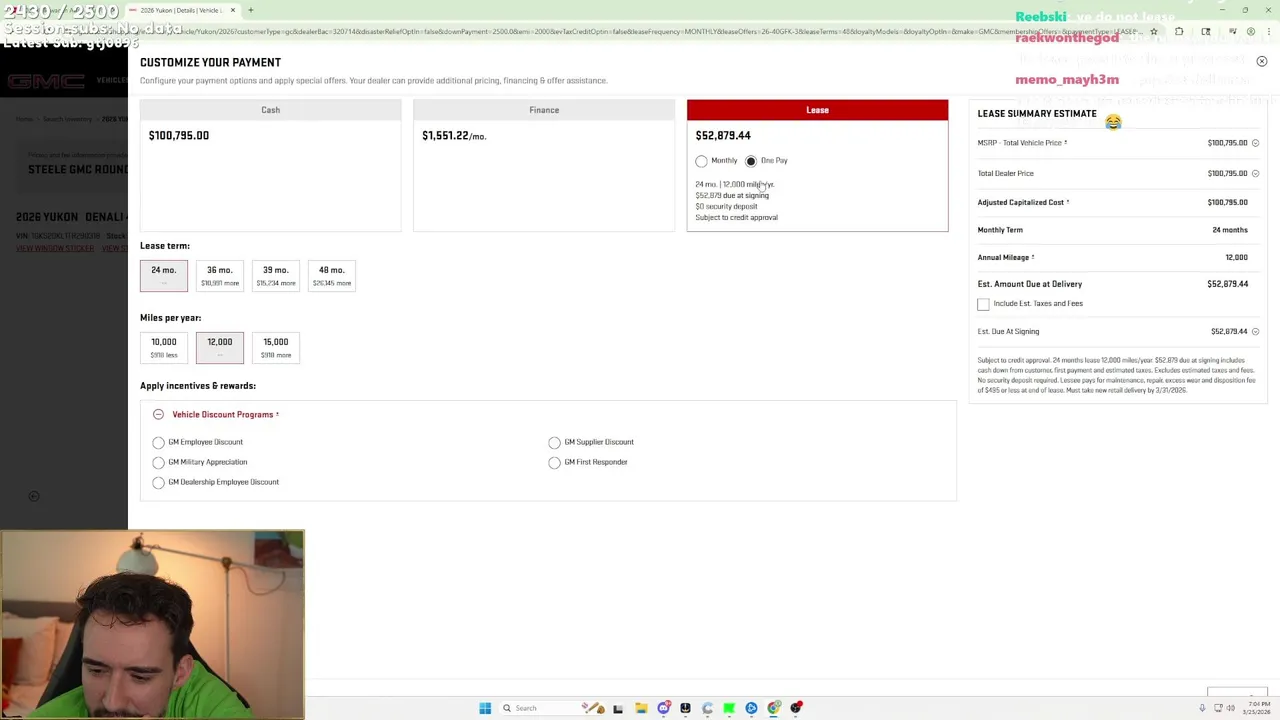The width and height of the screenshot is (1280, 720).
Task: Open the purple chat app taskbar icon
Action: click(663, 708)
